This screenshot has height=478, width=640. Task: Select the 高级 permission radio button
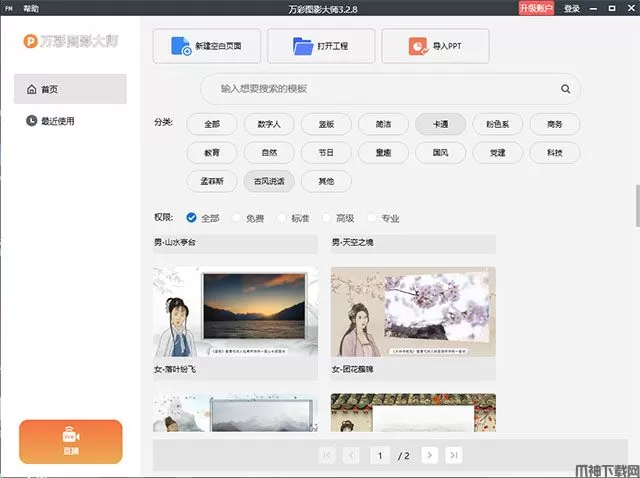tap(326, 218)
